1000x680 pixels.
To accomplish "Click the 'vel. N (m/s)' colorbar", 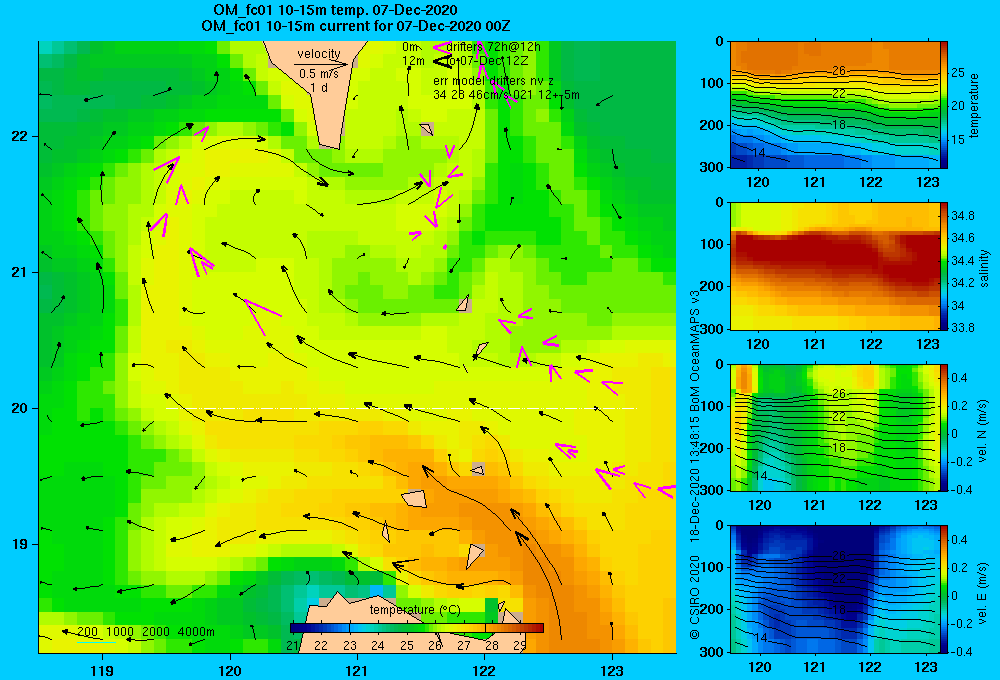I will pos(944,427).
